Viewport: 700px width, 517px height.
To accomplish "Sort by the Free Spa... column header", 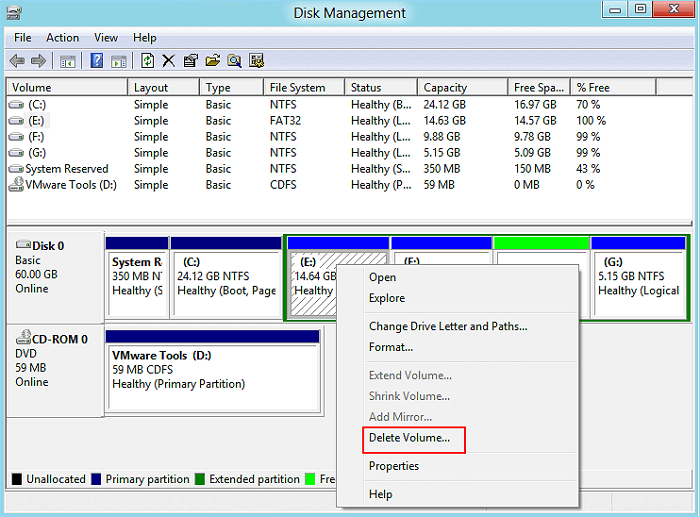I will click(x=539, y=88).
